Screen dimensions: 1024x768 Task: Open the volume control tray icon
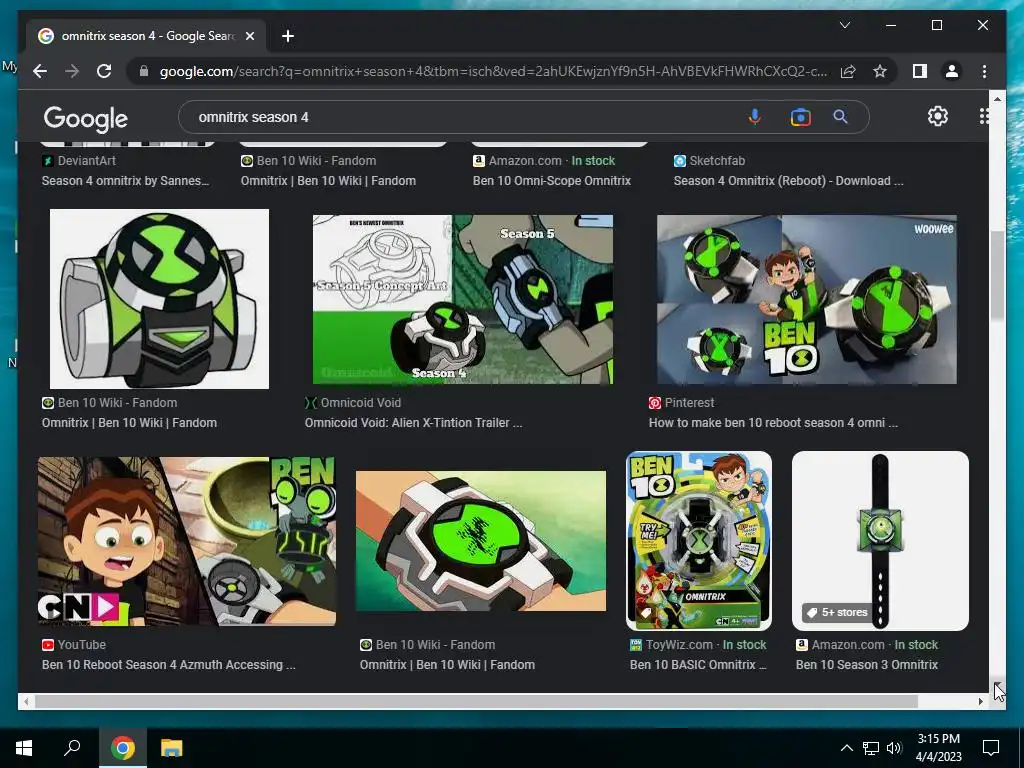coord(894,748)
